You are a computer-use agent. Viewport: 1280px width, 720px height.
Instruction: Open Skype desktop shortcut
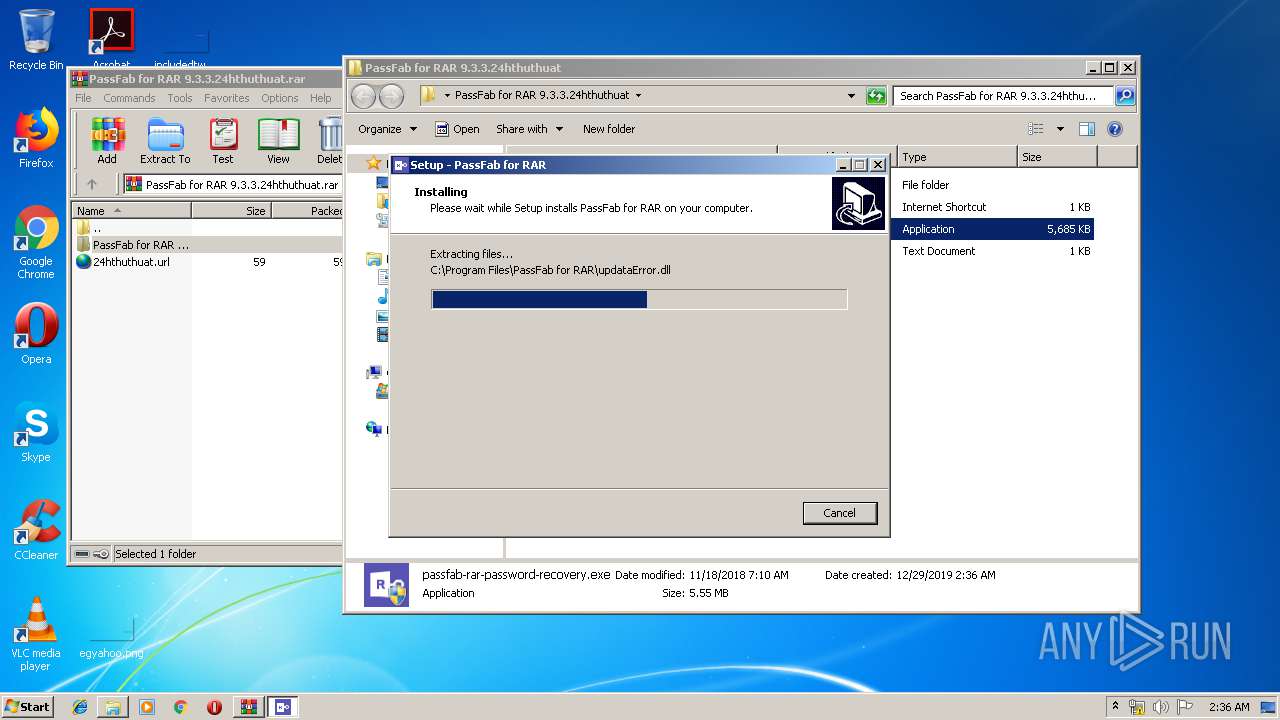point(36,432)
